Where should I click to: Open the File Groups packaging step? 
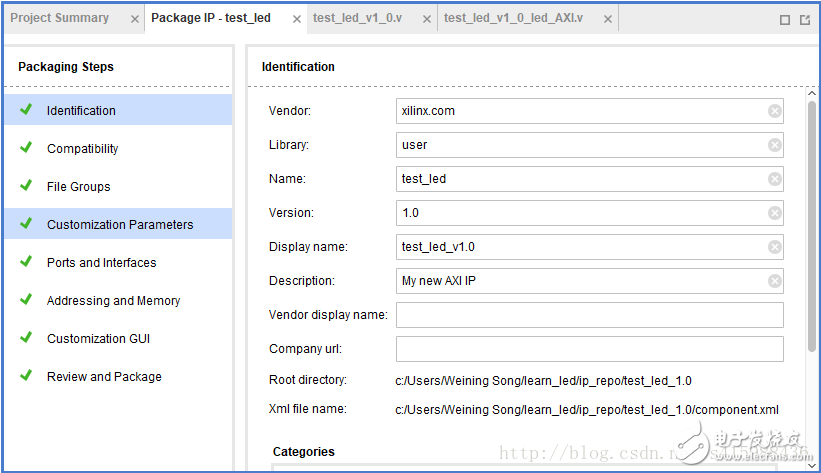78,187
